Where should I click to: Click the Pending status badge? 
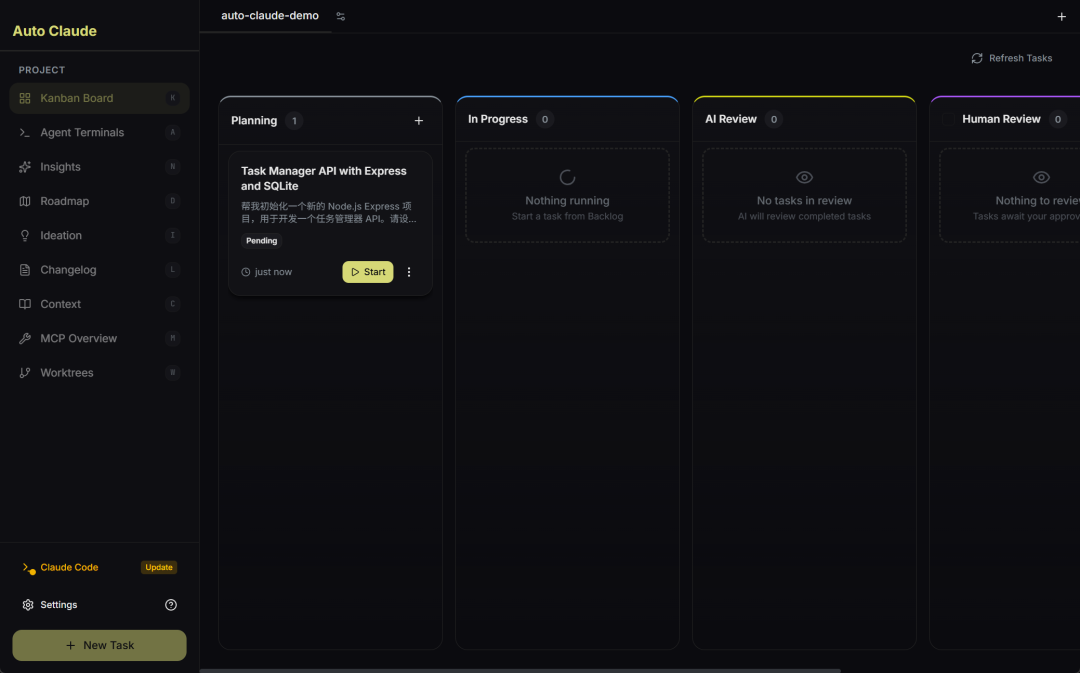[262, 240]
